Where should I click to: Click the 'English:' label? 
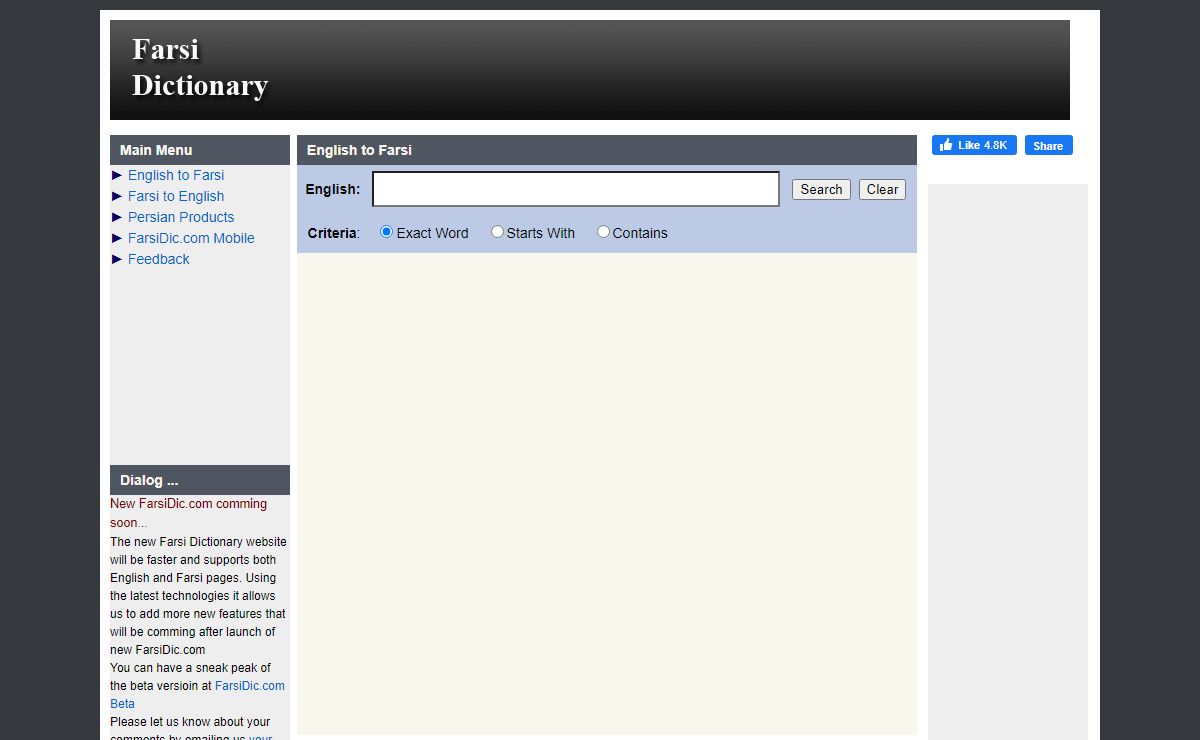333,189
